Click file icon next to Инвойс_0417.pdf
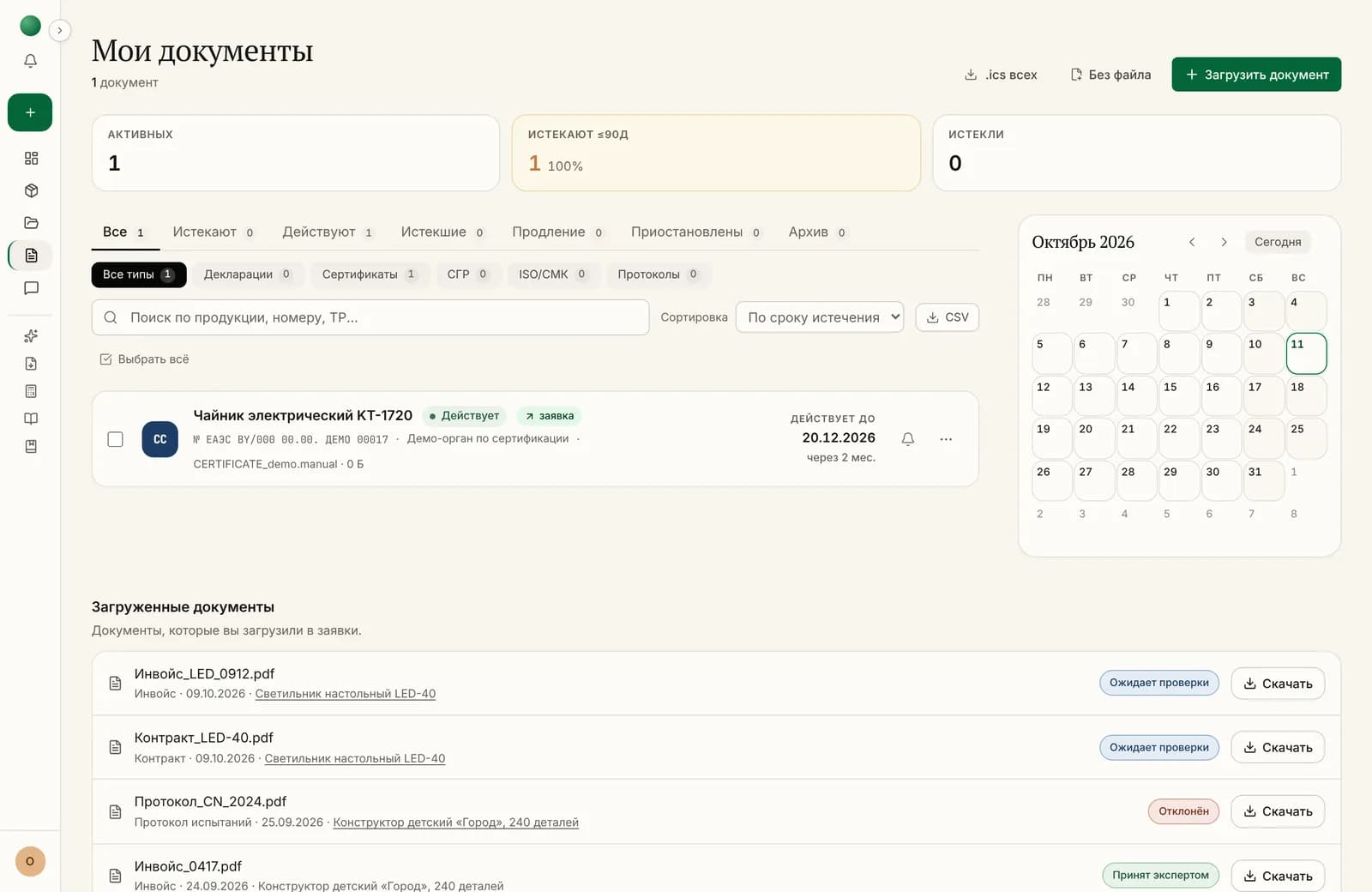The image size is (1372, 892). point(115,876)
